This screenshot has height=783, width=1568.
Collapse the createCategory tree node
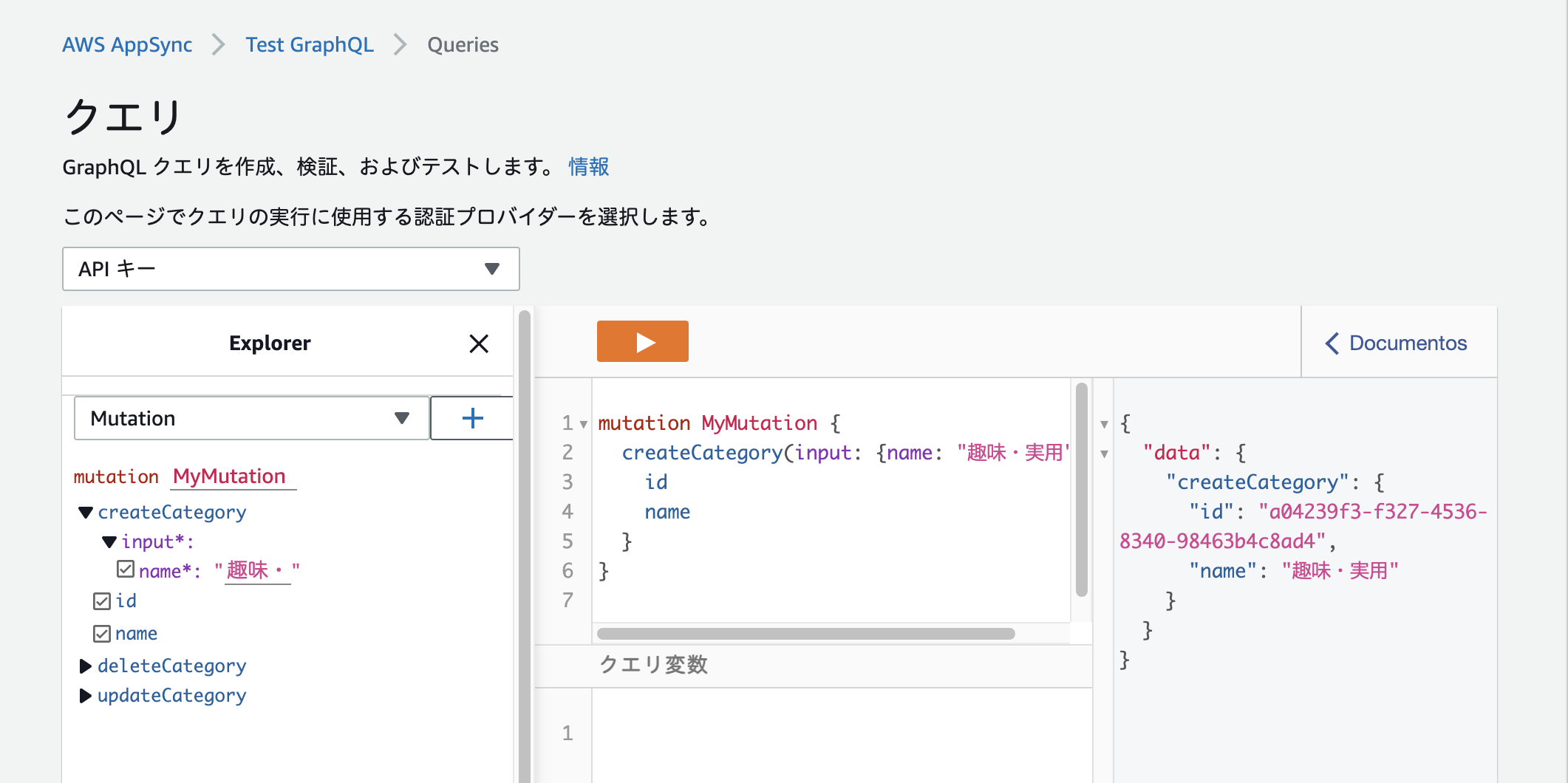coord(86,512)
